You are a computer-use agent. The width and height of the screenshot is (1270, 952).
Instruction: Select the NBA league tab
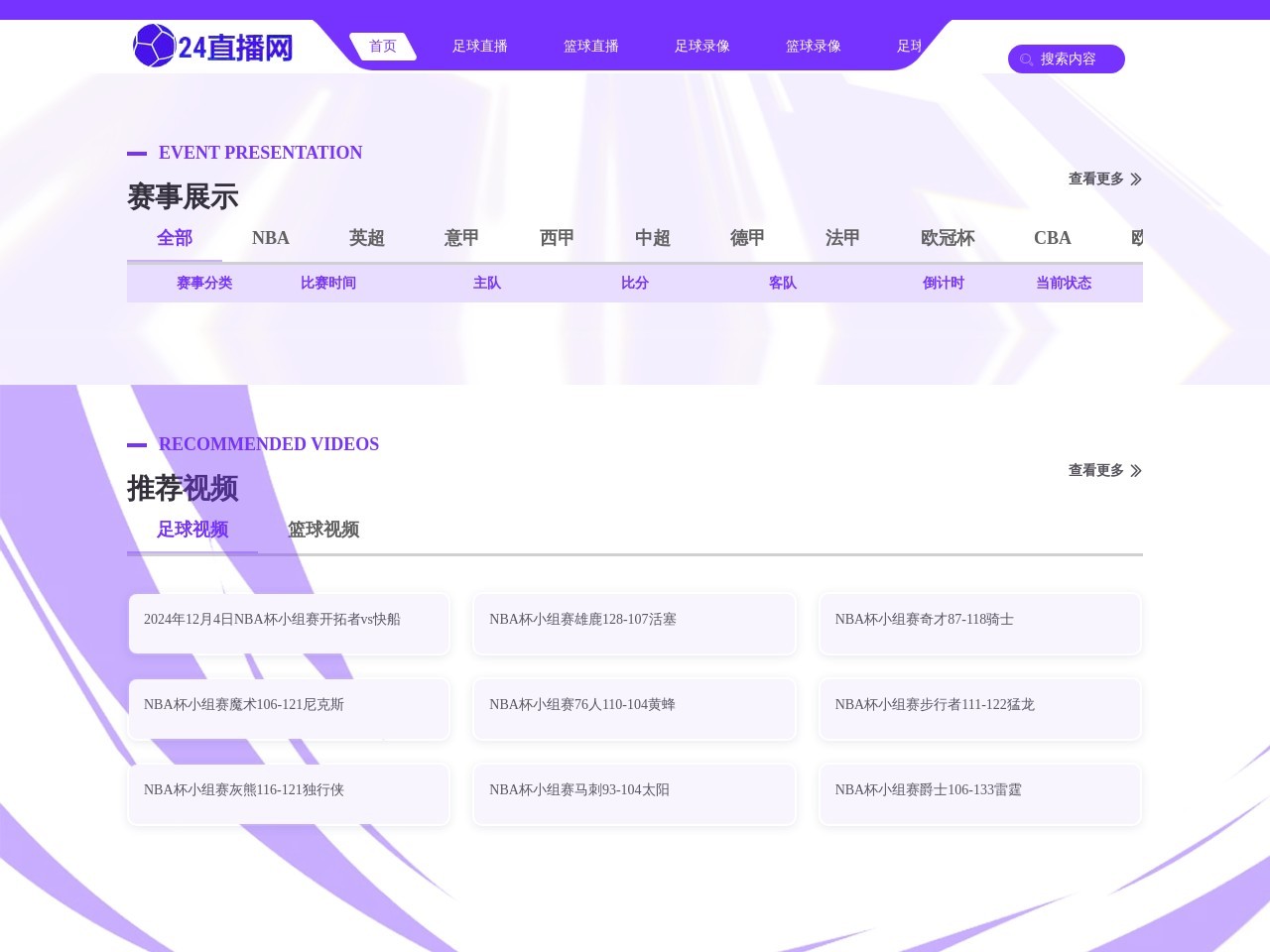point(270,238)
